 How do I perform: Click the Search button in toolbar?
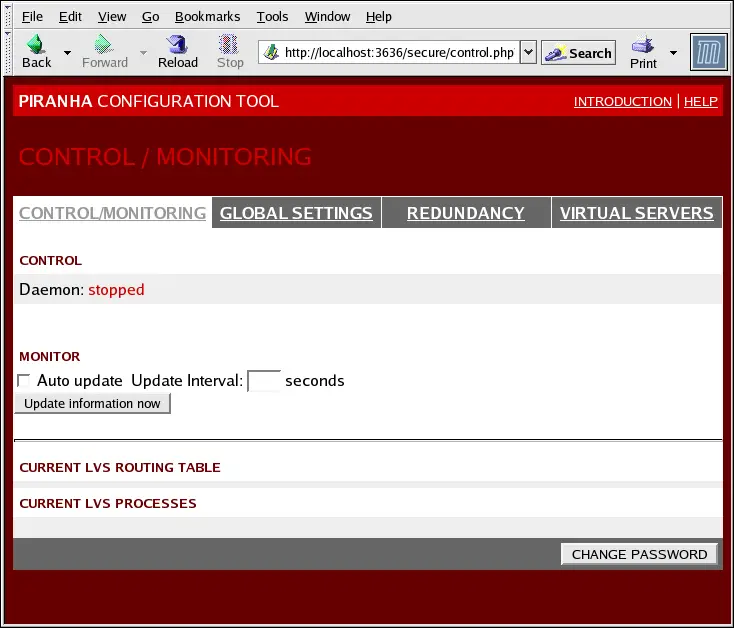578,53
